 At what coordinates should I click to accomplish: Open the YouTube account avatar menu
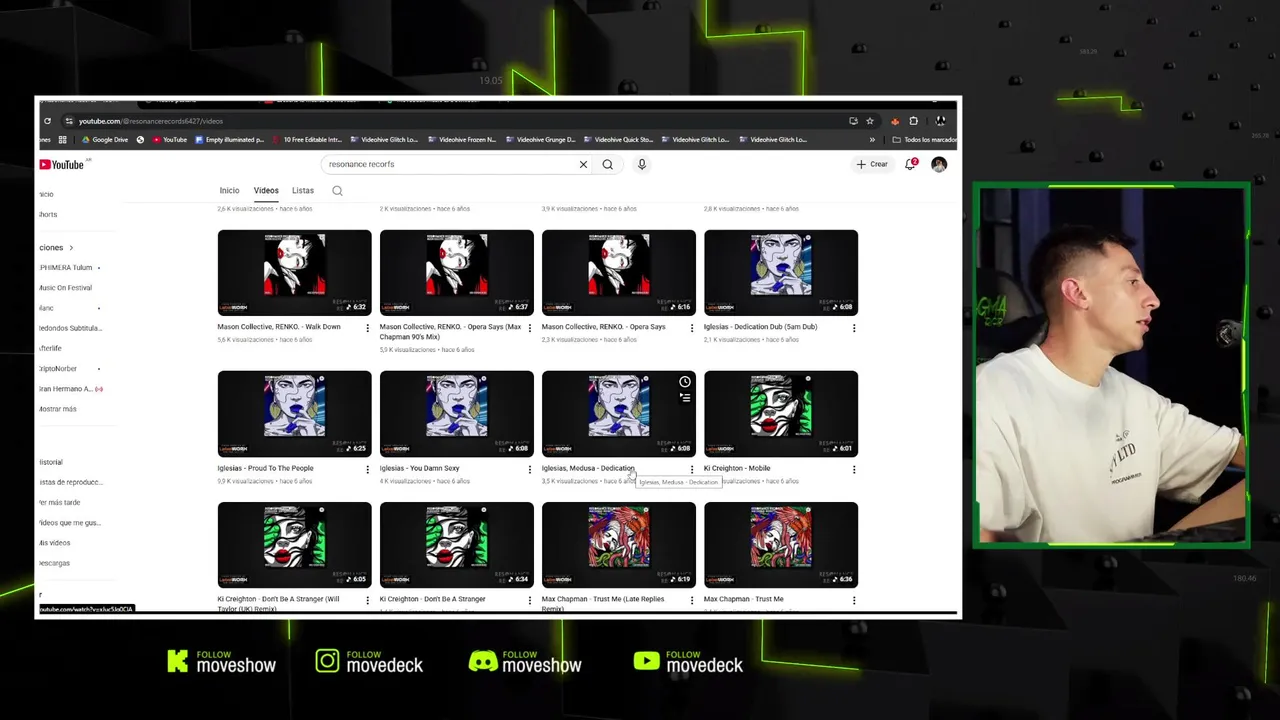939,165
